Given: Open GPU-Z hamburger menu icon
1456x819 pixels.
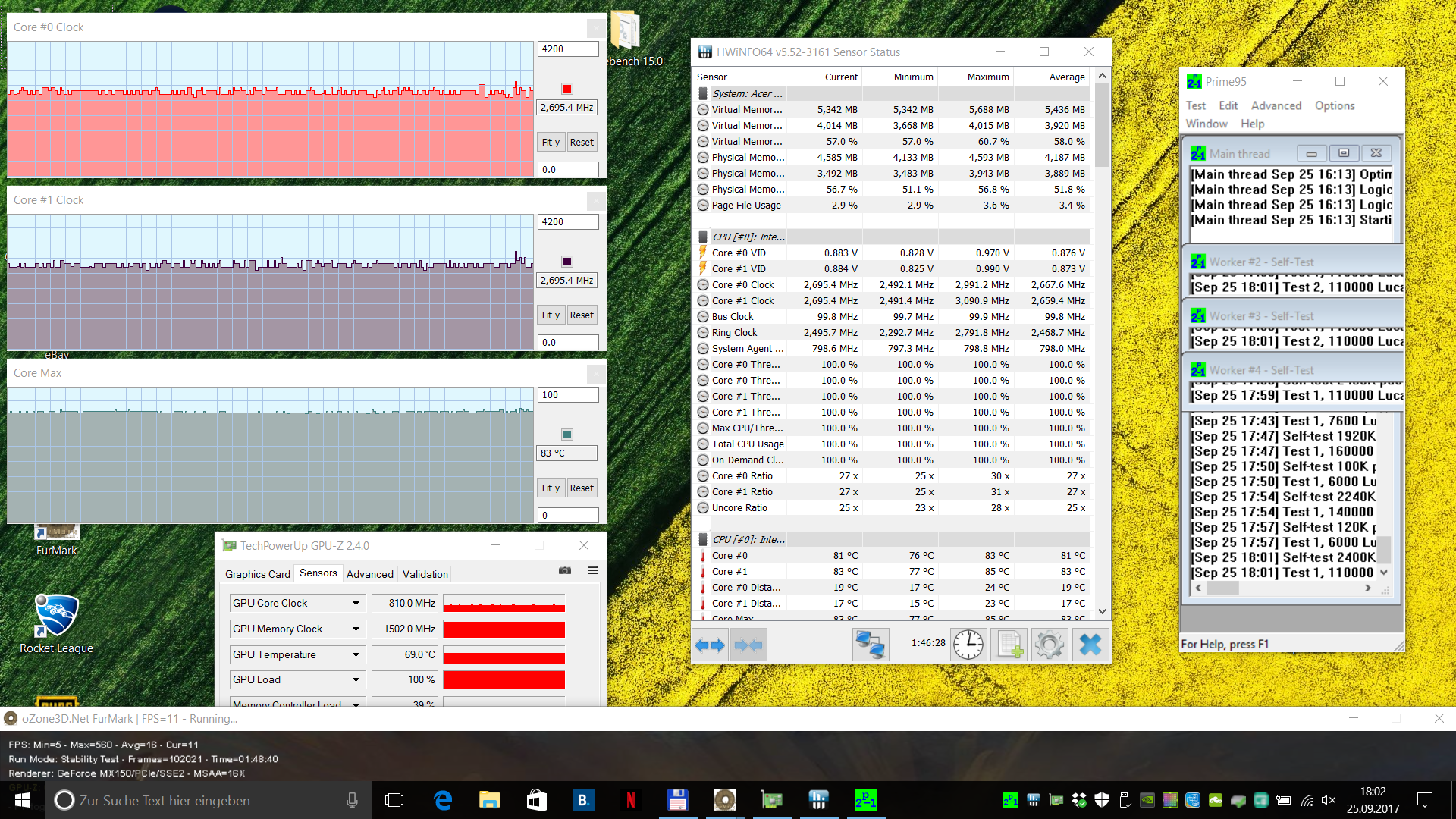Looking at the screenshot, I should 592,570.
